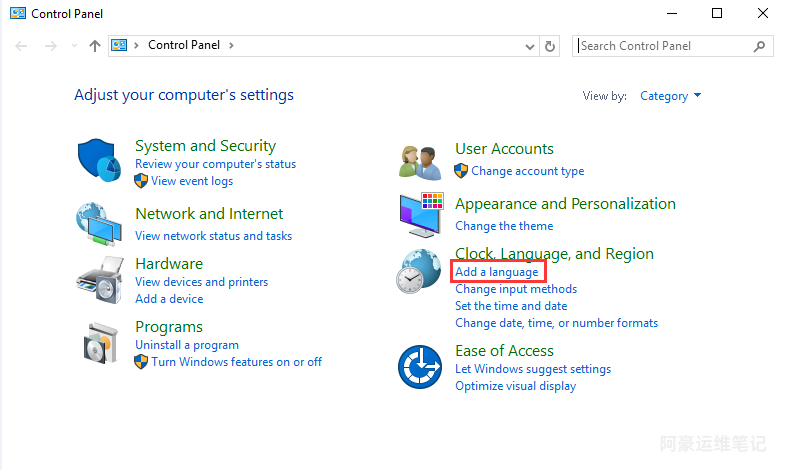Click the Control Panel icon in address bar
The image size is (786, 470).
(x=119, y=46)
